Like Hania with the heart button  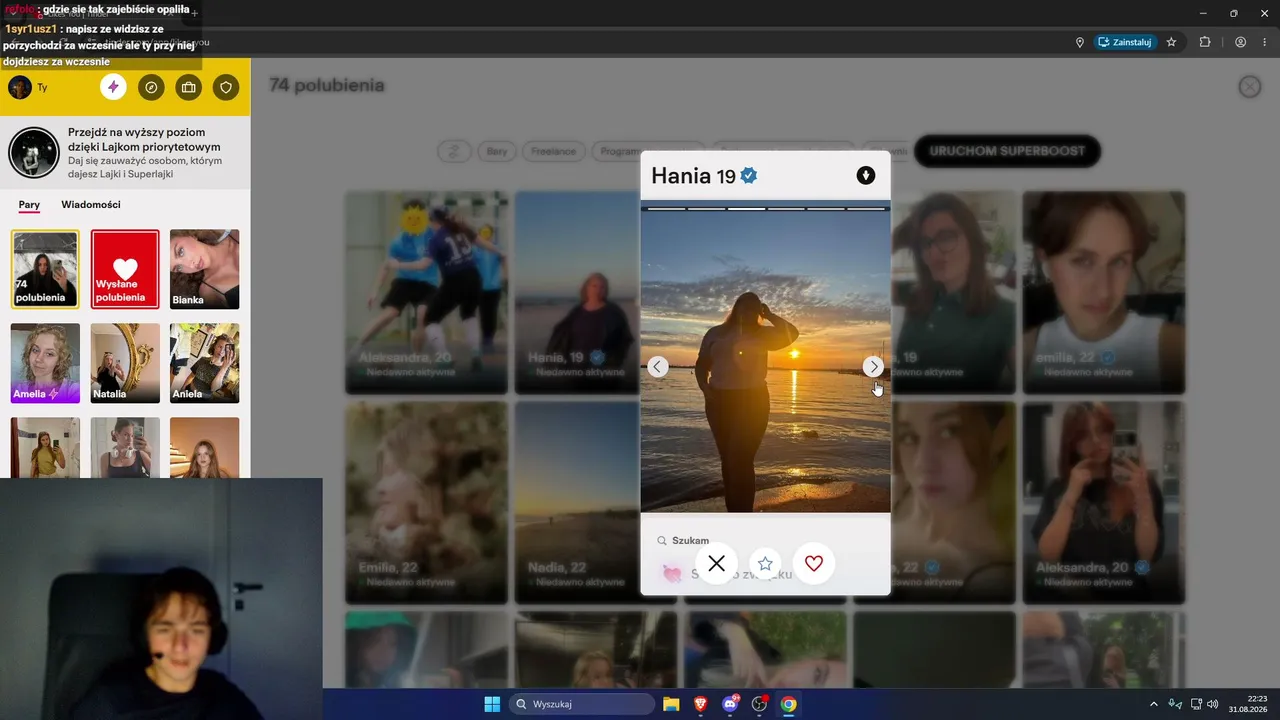pyautogui.click(x=814, y=564)
